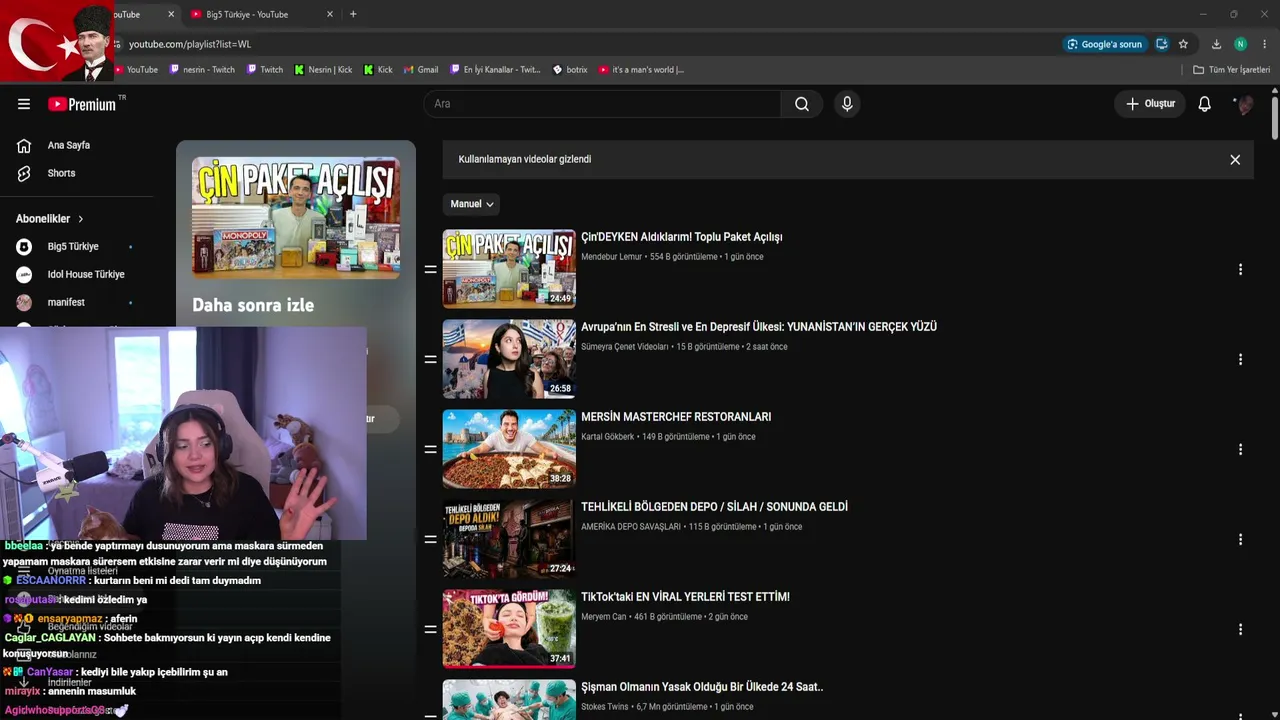The image size is (1280, 720).
Task: Open AMERİKA DEPO SAVAŞLARI channel link
Action: [630, 527]
